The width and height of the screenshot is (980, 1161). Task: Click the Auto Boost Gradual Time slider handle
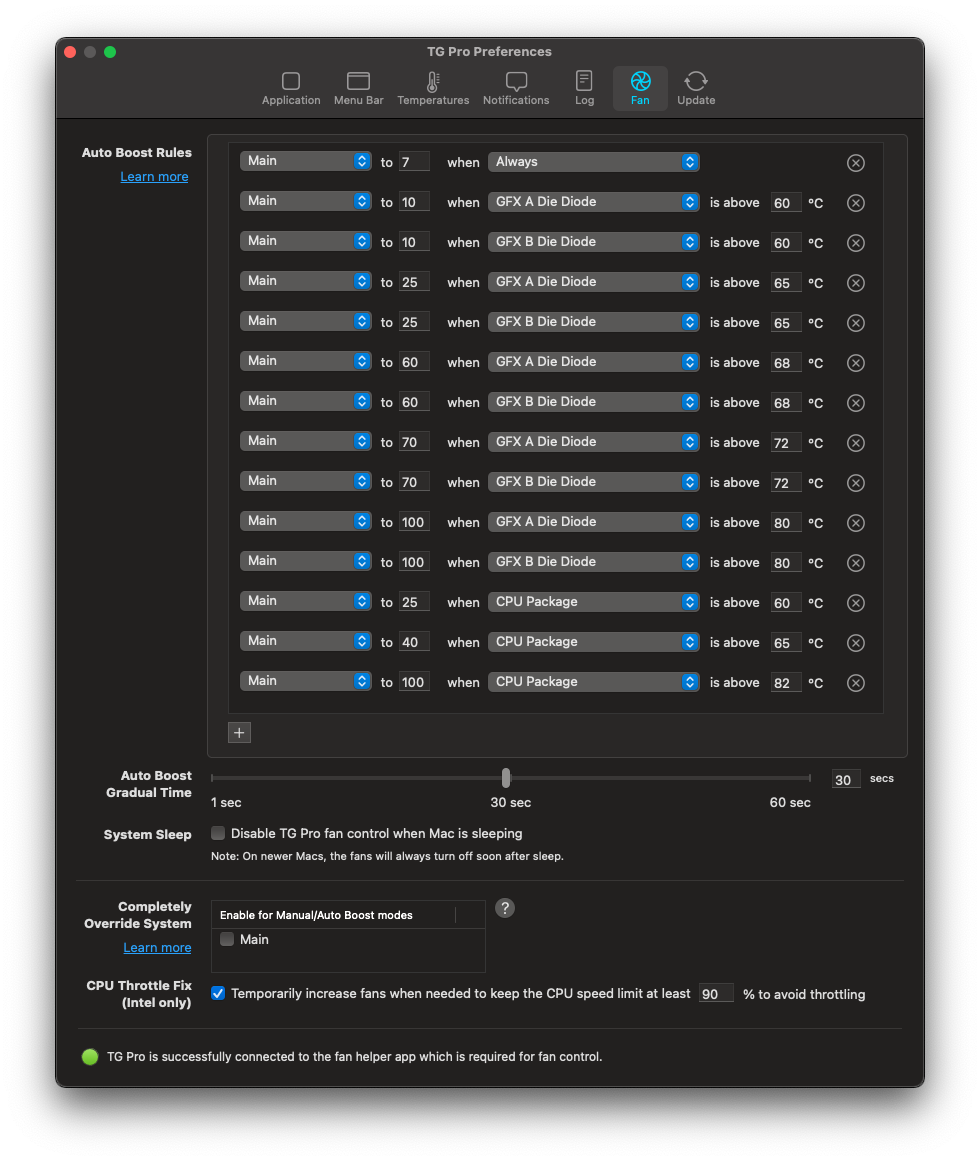coord(506,777)
